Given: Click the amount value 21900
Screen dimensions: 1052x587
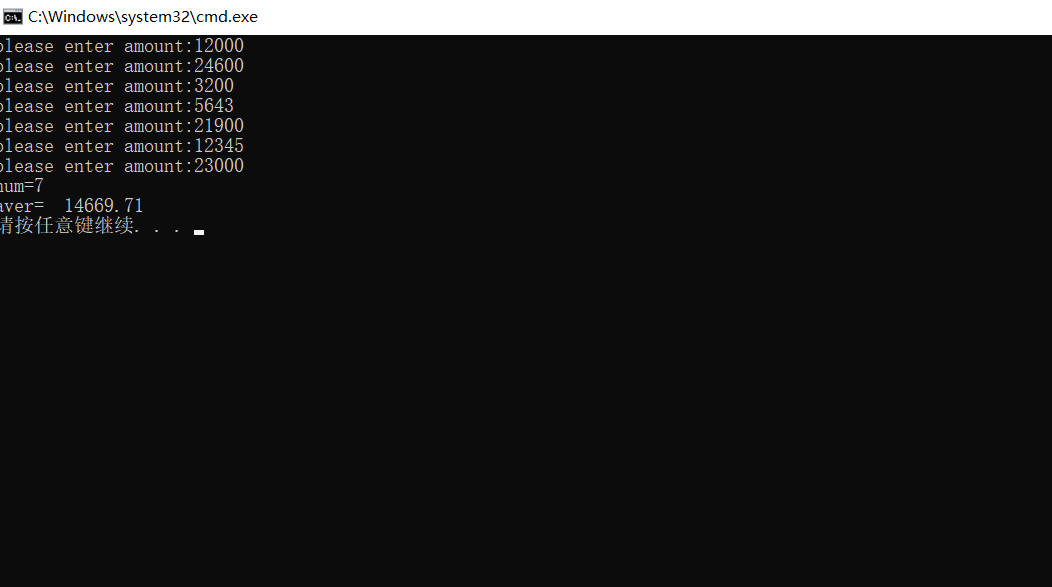Looking at the screenshot, I should click(219, 126).
